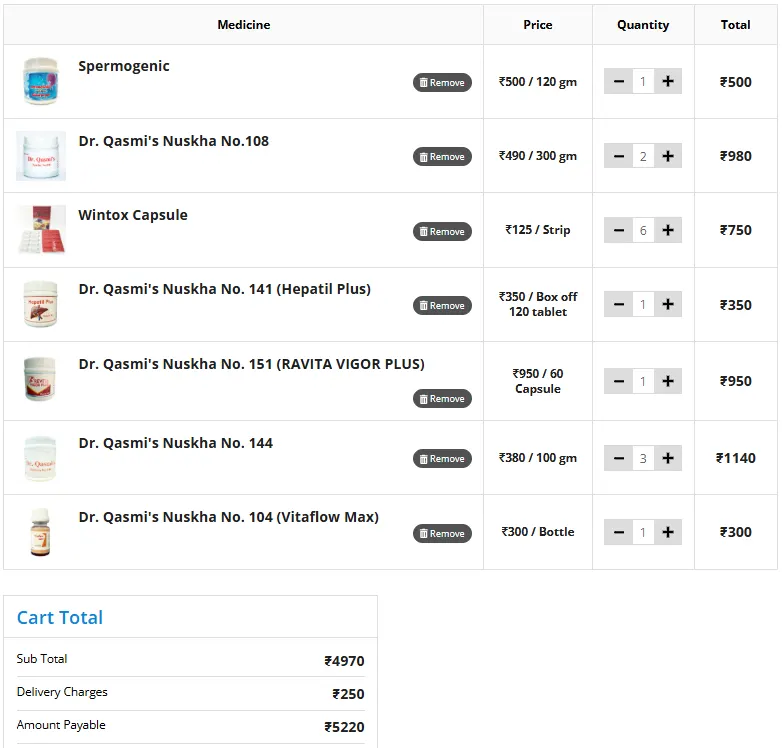This screenshot has height=748, width=782.
Task: Remove Nuskha No. 104 Vitaflow Max
Action: [442, 533]
